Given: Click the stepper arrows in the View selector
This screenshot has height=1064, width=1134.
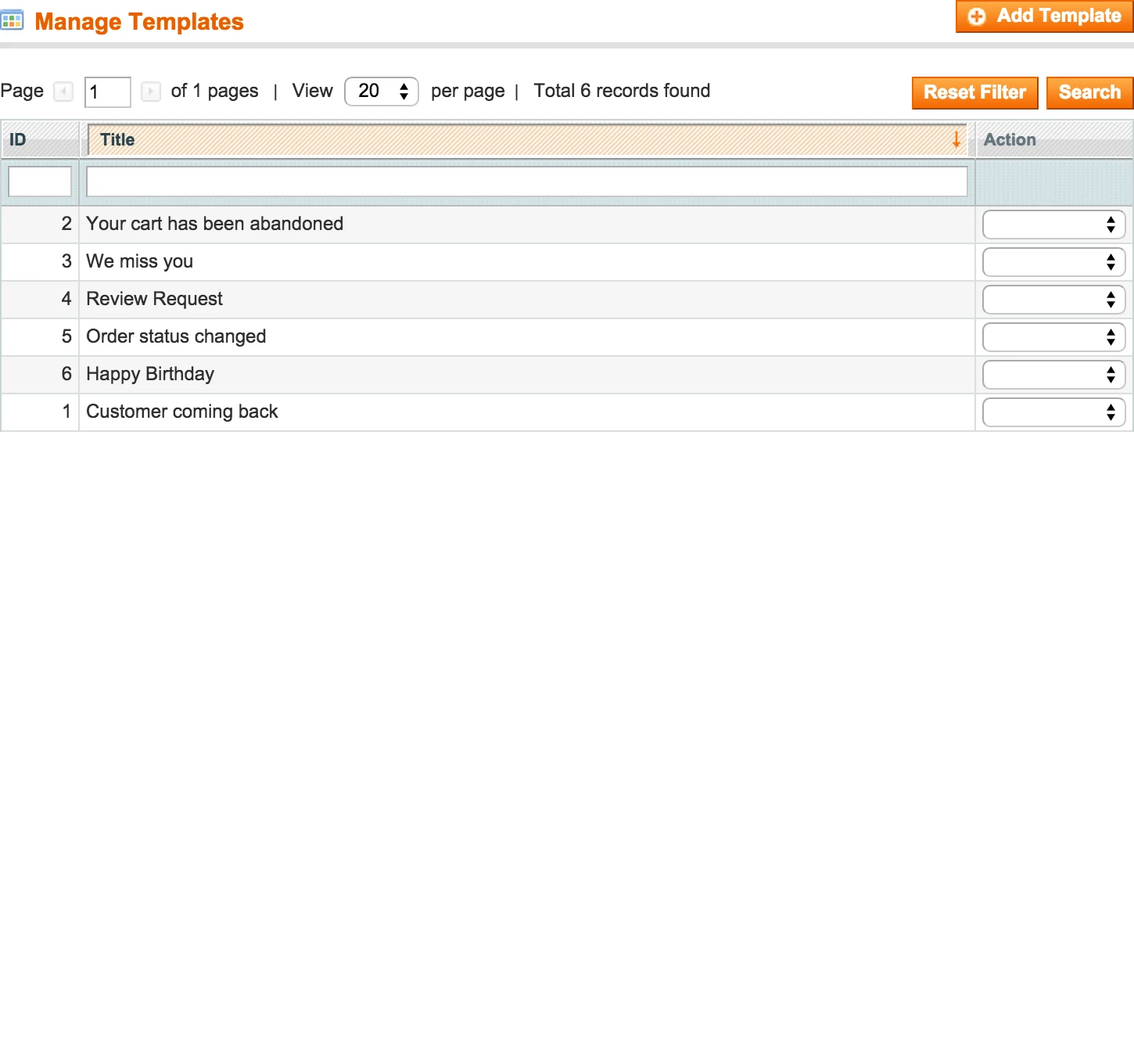Looking at the screenshot, I should [x=404, y=92].
